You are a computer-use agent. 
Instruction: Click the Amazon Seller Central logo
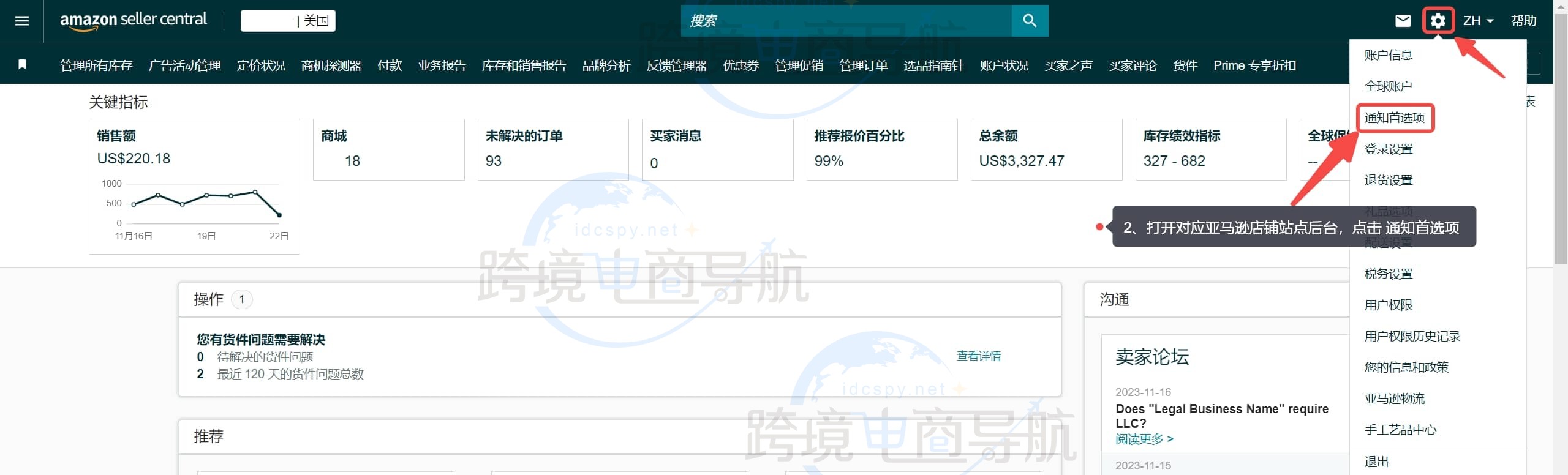pos(134,20)
